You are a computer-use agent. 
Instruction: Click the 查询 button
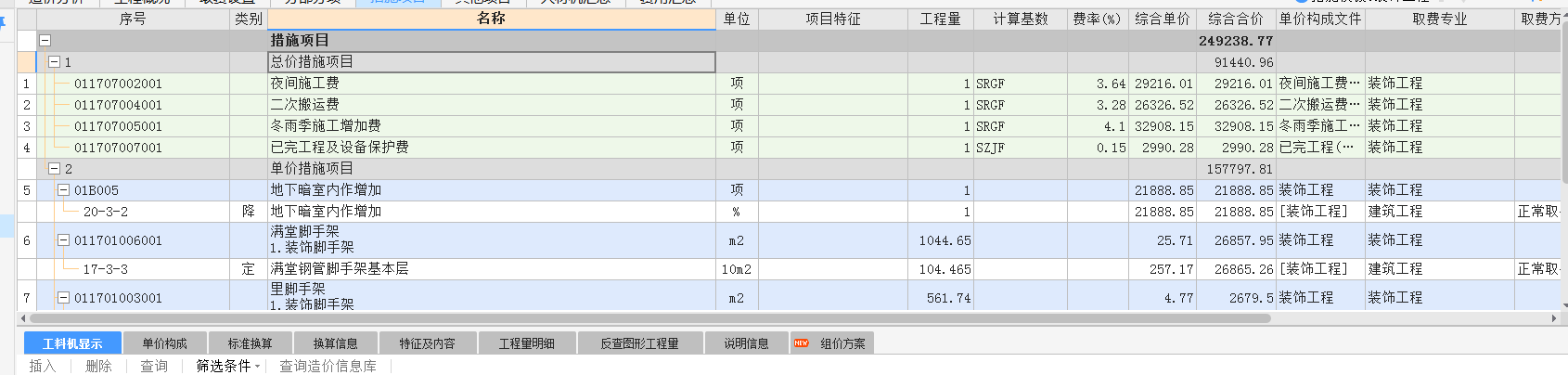pos(154,366)
